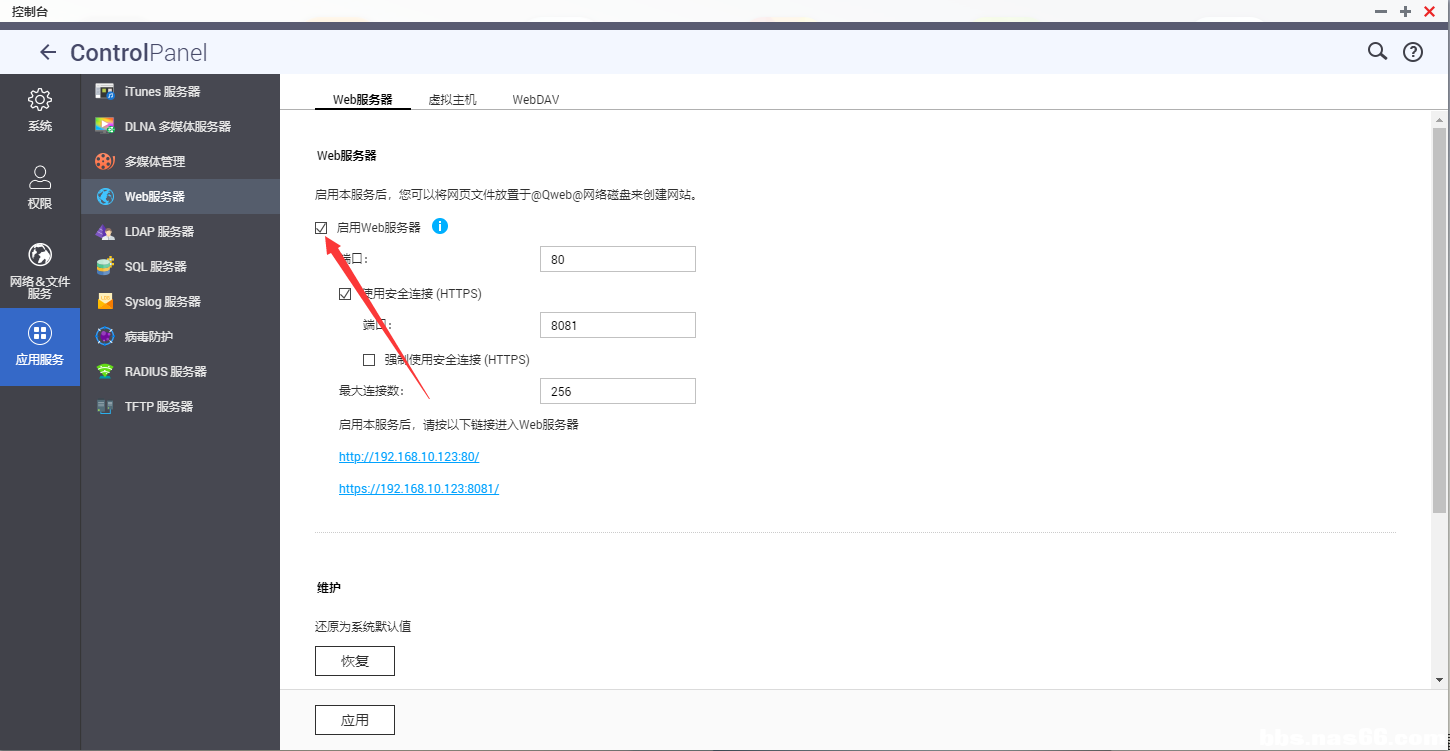
Task: Open DLNA 多媒体服务器 settings
Action: (x=177, y=127)
